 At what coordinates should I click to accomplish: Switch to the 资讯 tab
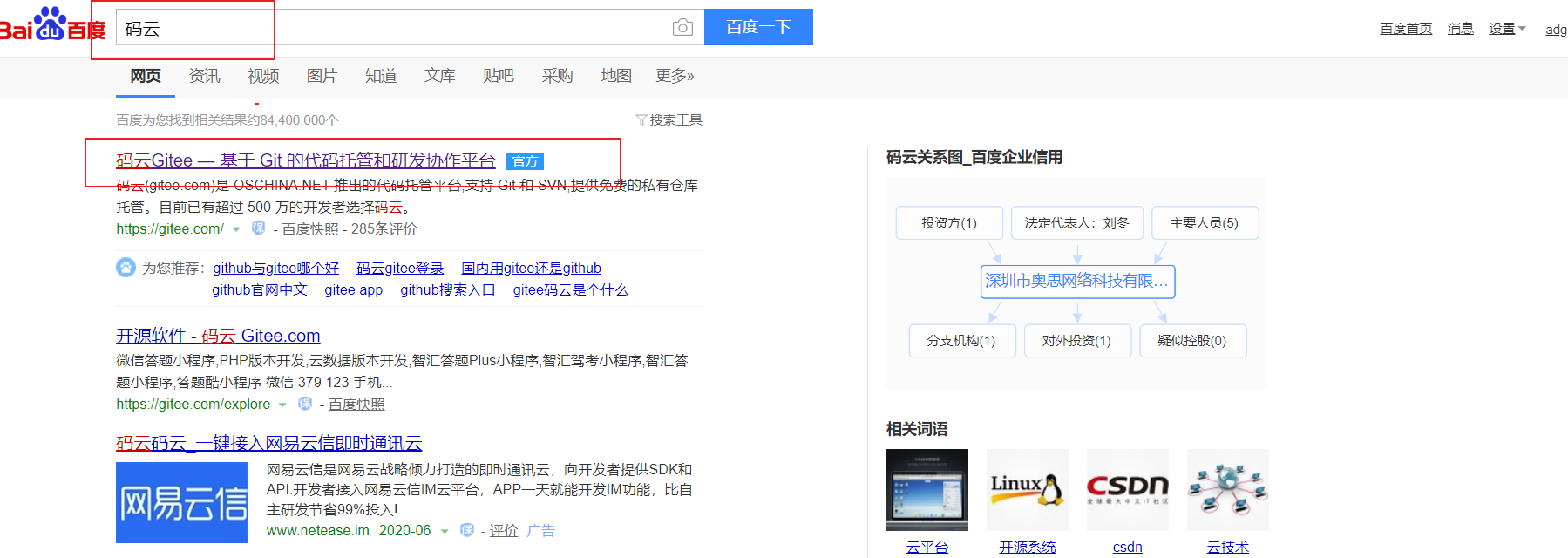click(x=205, y=76)
